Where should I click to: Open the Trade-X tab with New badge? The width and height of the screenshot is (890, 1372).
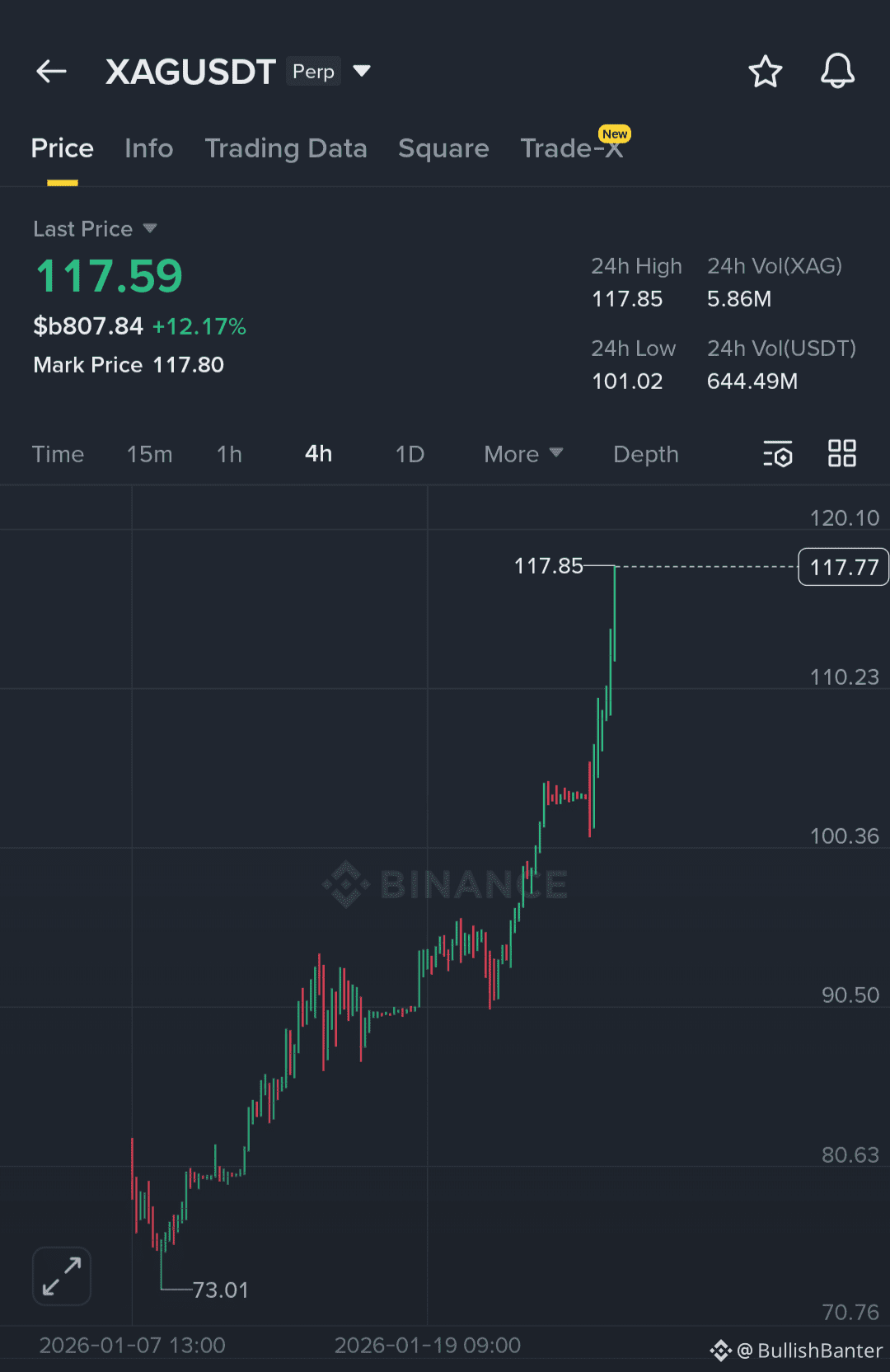click(x=572, y=148)
